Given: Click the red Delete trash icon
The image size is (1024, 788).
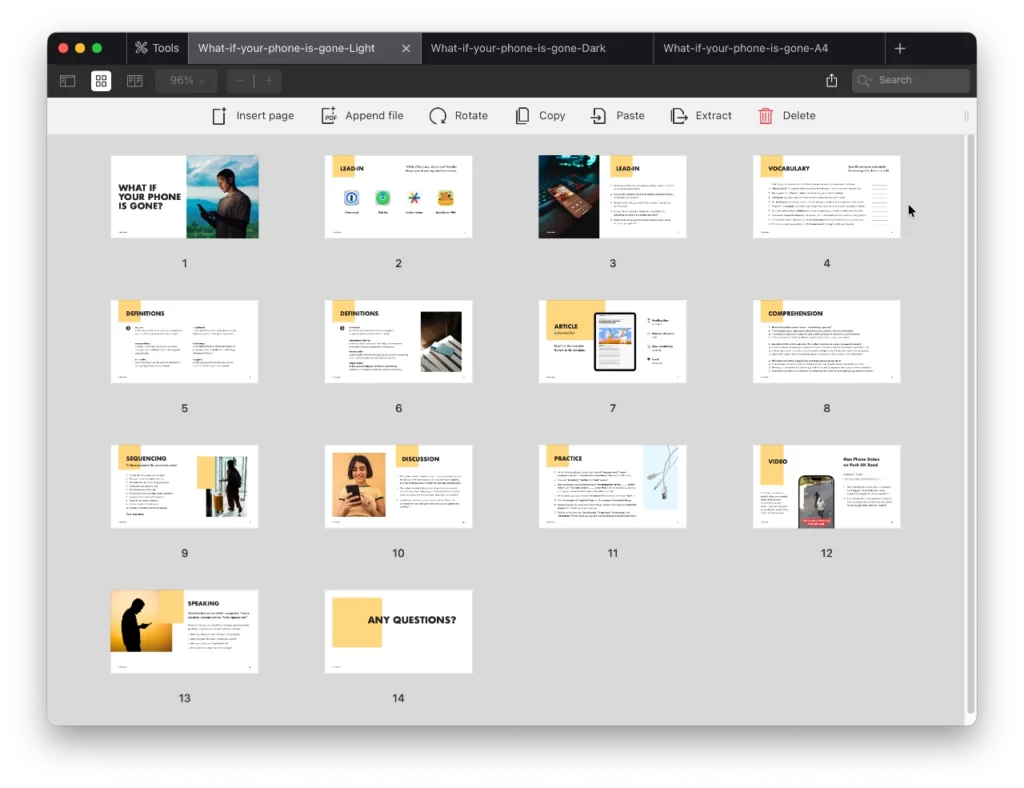Looking at the screenshot, I should 766,116.
